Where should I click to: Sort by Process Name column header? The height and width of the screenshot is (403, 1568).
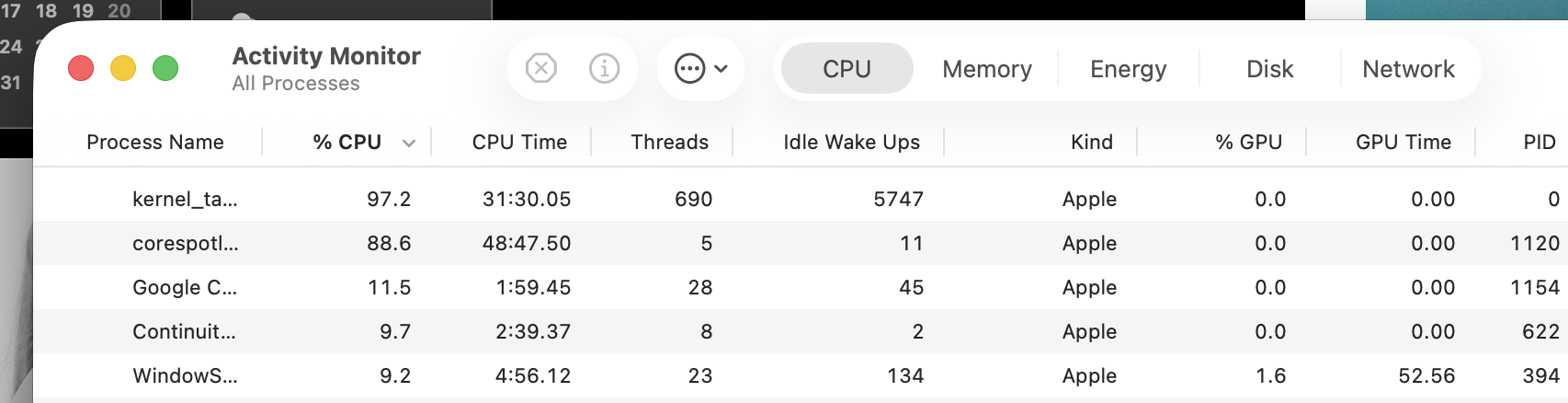coord(155,143)
